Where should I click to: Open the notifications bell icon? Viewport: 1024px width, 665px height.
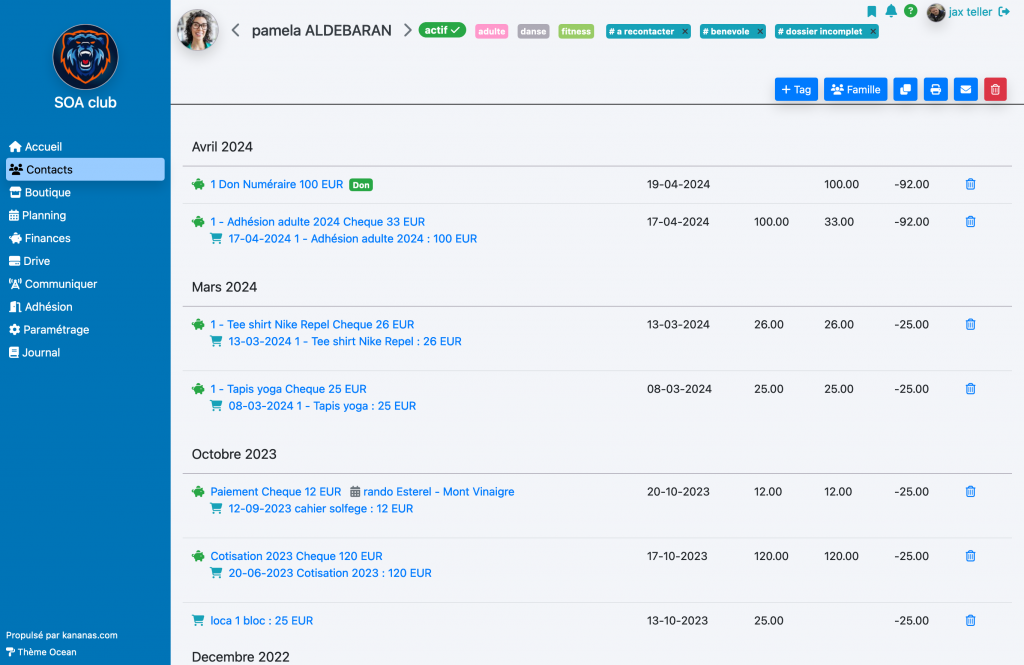[x=890, y=11]
